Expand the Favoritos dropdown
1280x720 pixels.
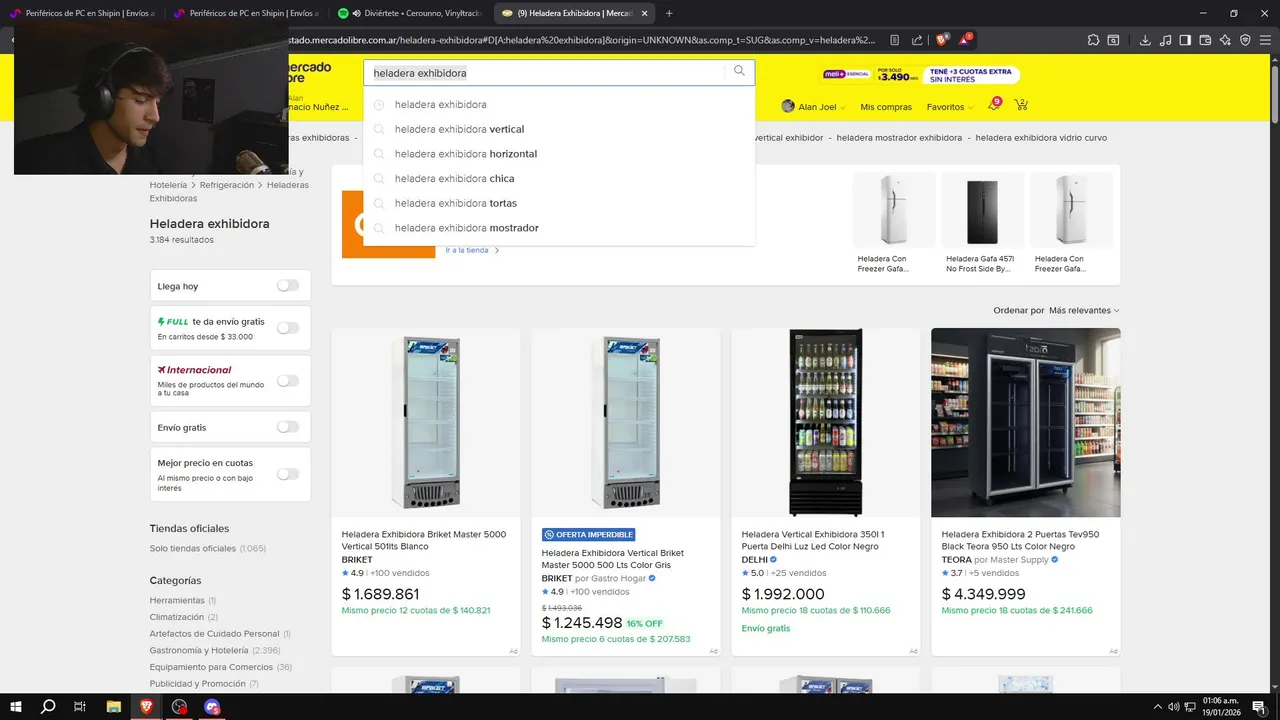click(x=950, y=107)
